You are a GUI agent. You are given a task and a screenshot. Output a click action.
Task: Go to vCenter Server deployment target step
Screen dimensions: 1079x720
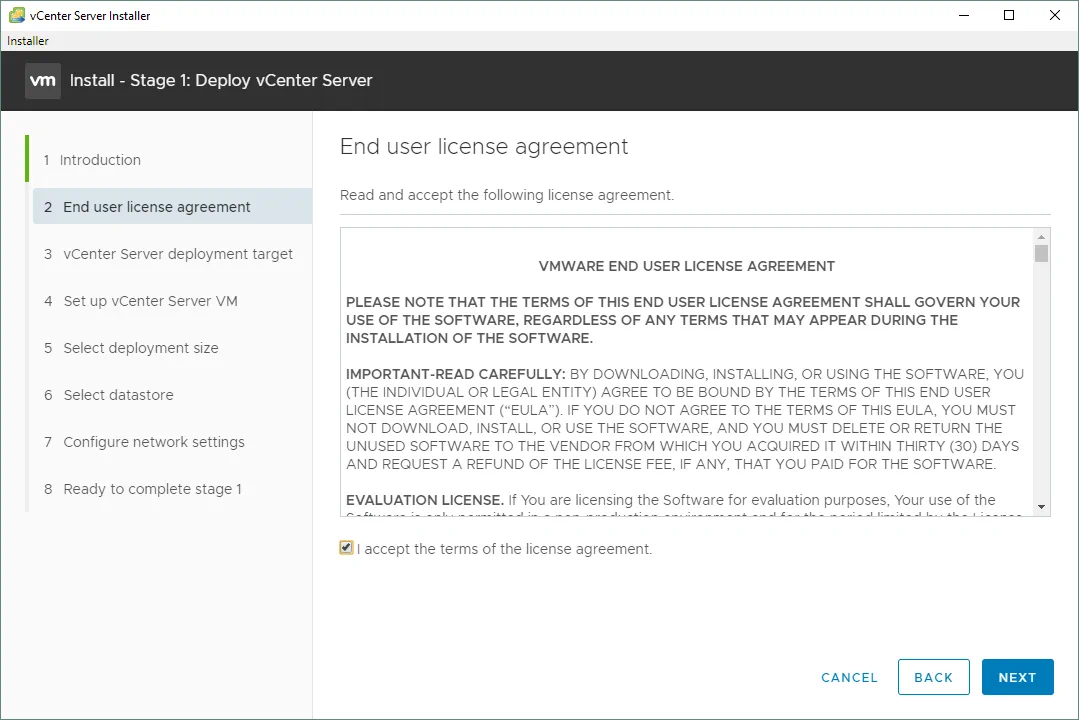click(x=178, y=254)
